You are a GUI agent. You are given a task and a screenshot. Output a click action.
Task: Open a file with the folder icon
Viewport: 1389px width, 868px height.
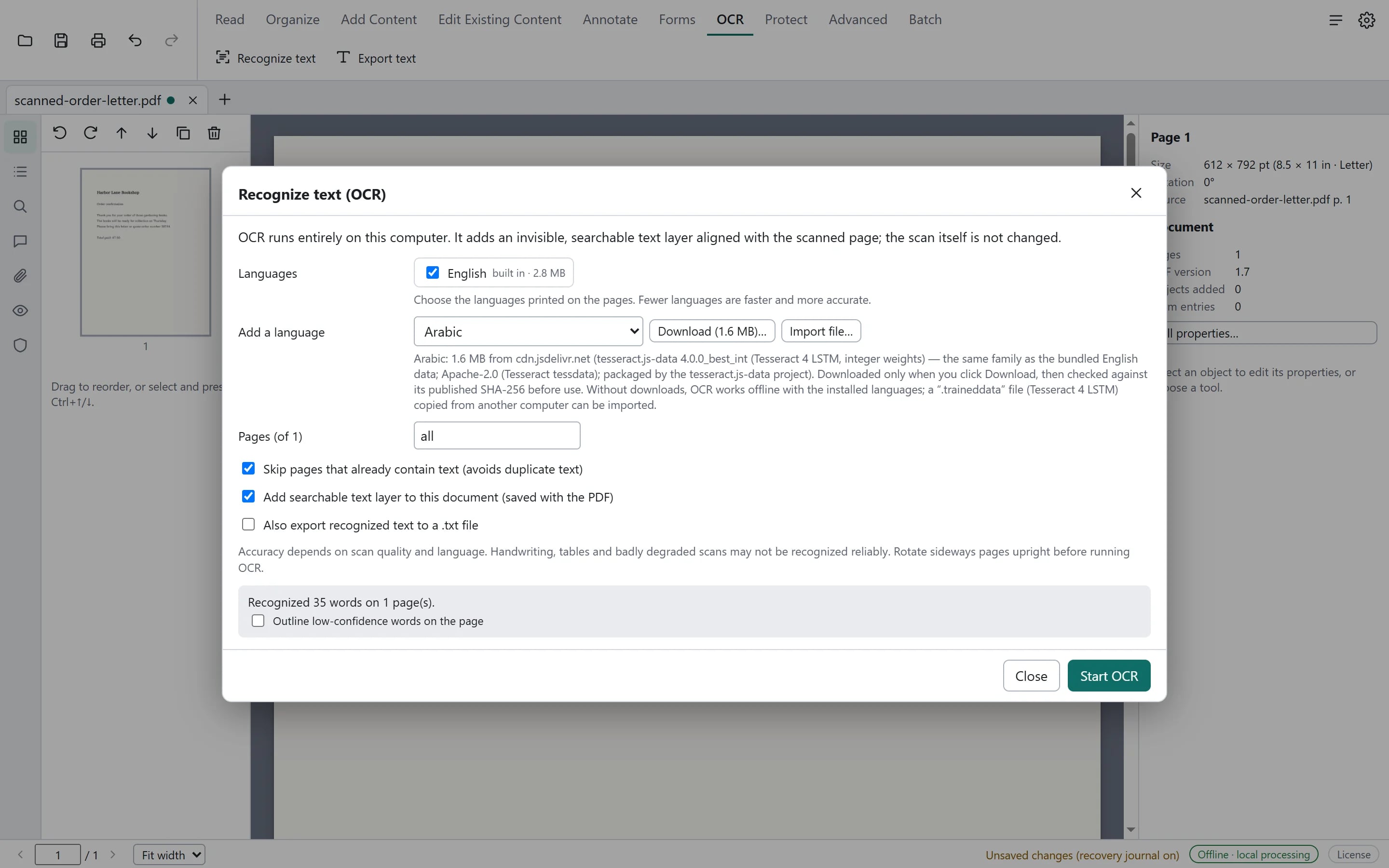(25, 41)
